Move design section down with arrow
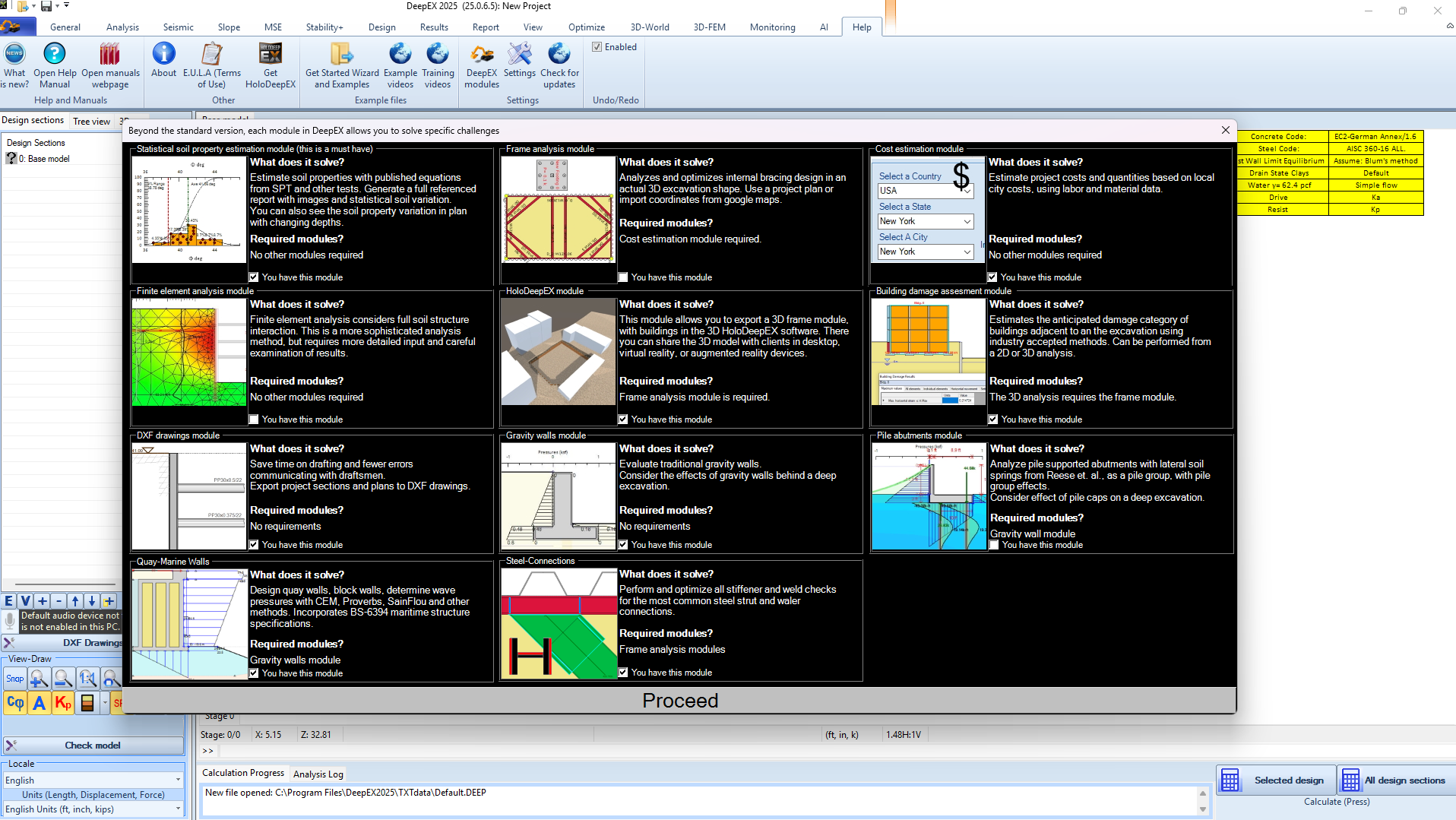 pos(92,600)
